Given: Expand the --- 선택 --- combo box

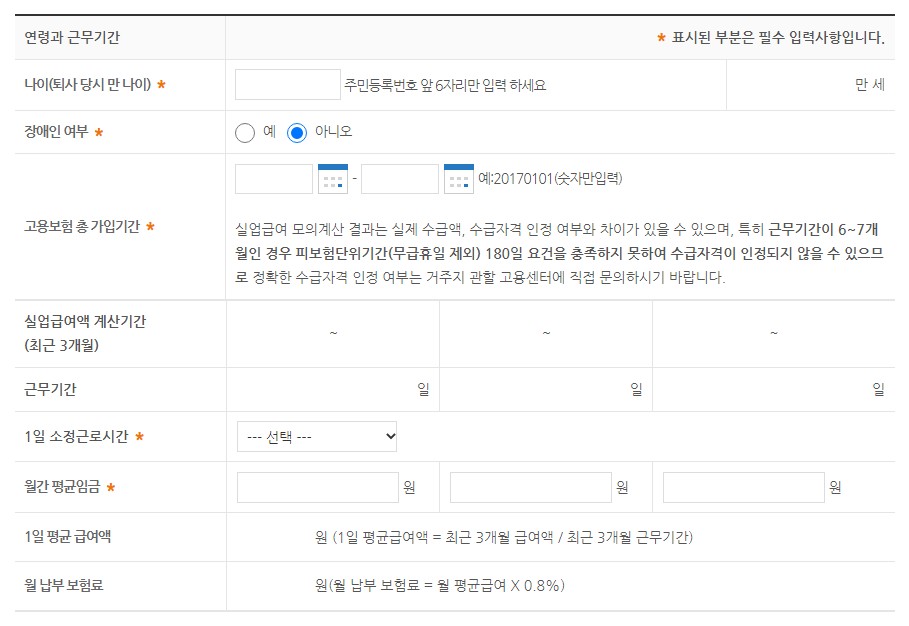Looking at the screenshot, I should click(315, 437).
